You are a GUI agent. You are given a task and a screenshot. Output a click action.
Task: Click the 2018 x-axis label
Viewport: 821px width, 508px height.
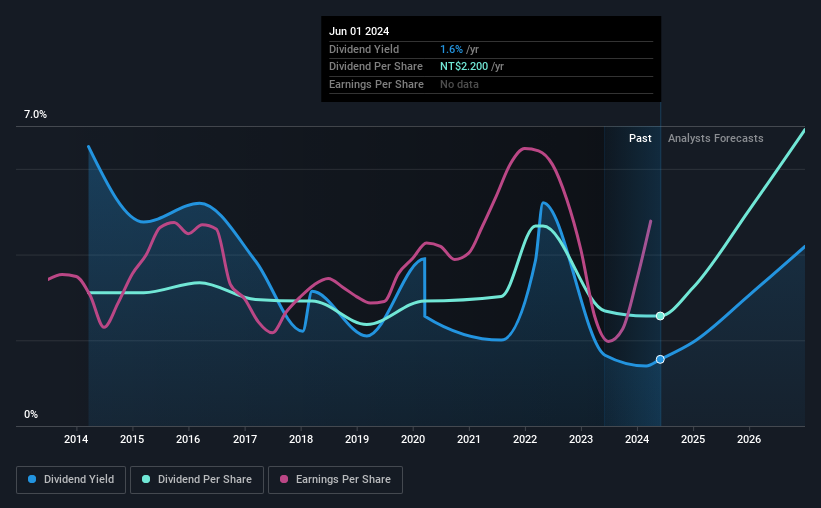(x=301, y=439)
